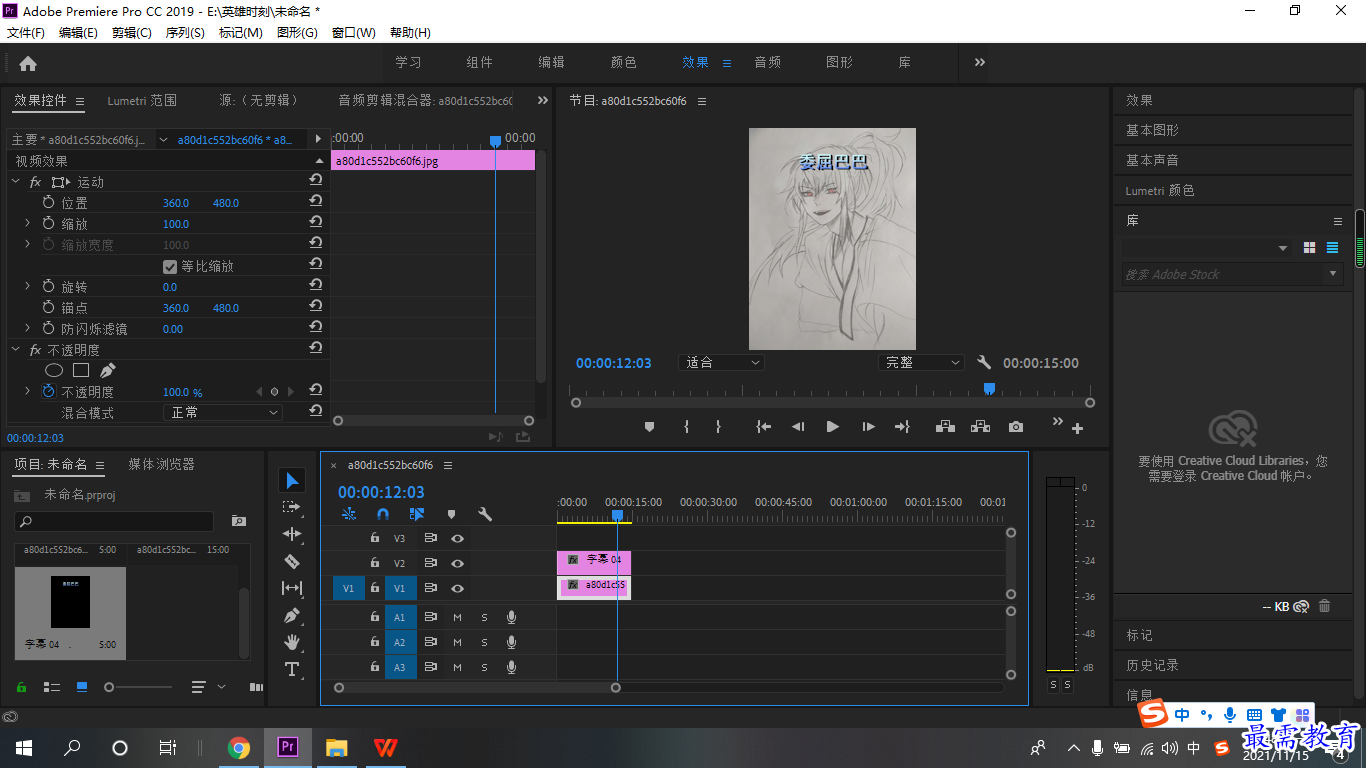
Task: Open playback resolution Full dropdown
Action: (x=921, y=363)
